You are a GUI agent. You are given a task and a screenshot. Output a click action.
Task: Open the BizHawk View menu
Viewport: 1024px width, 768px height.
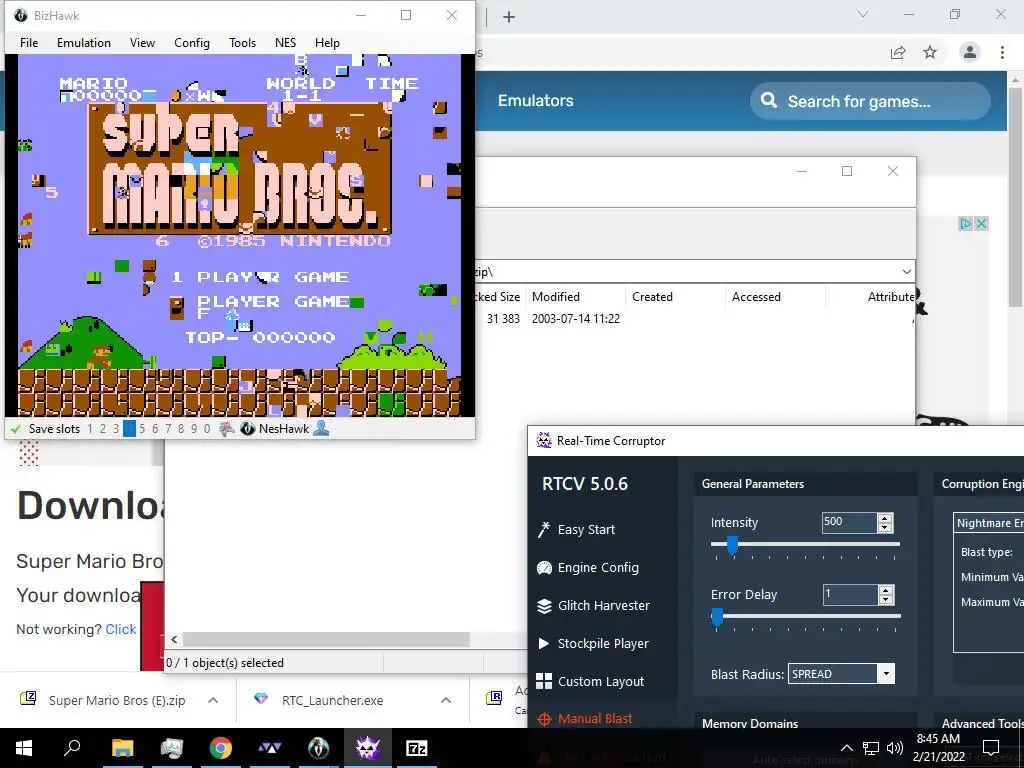point(142,42)
